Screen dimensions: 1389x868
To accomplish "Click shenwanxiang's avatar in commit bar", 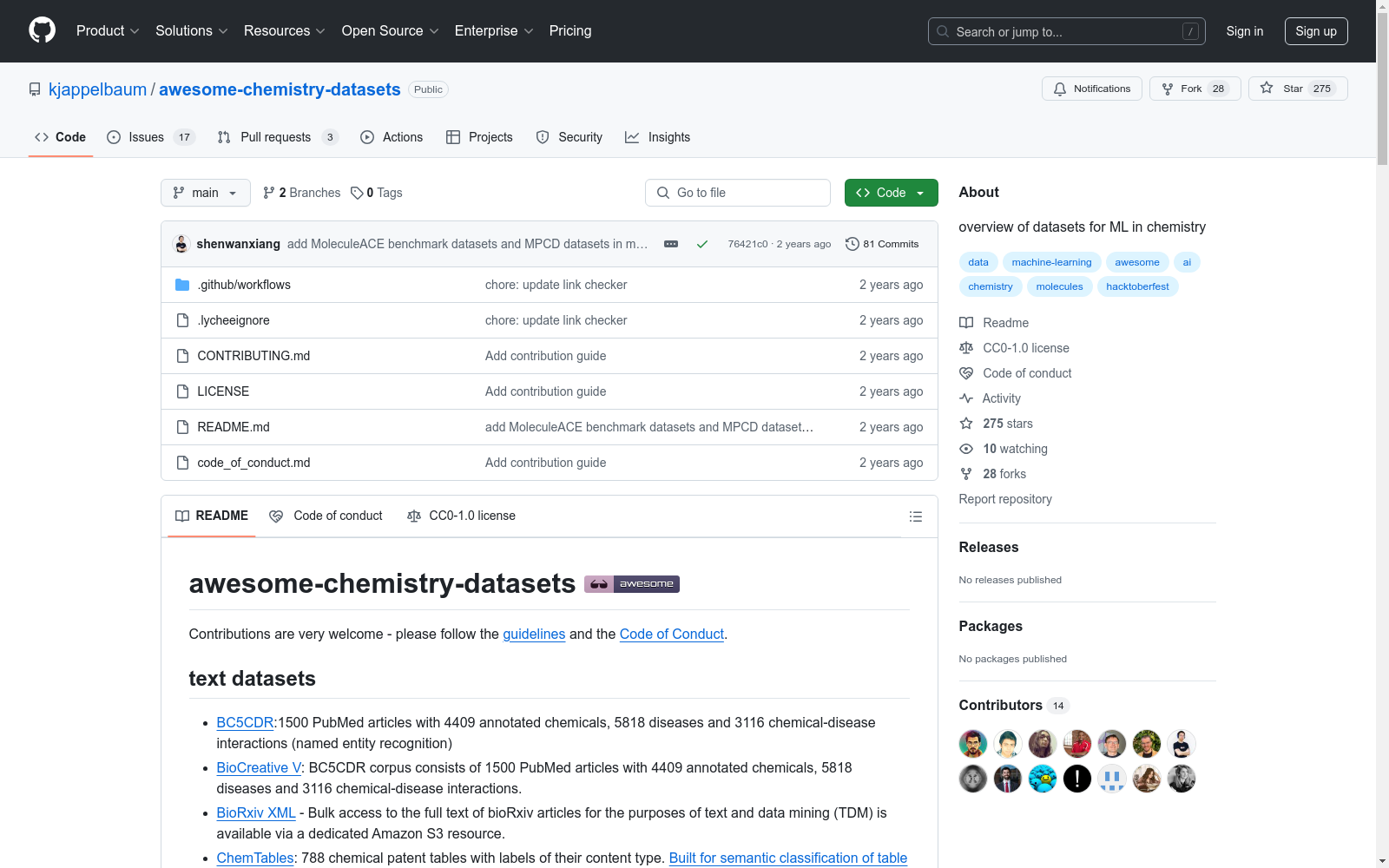I will [x=181, y=244].
